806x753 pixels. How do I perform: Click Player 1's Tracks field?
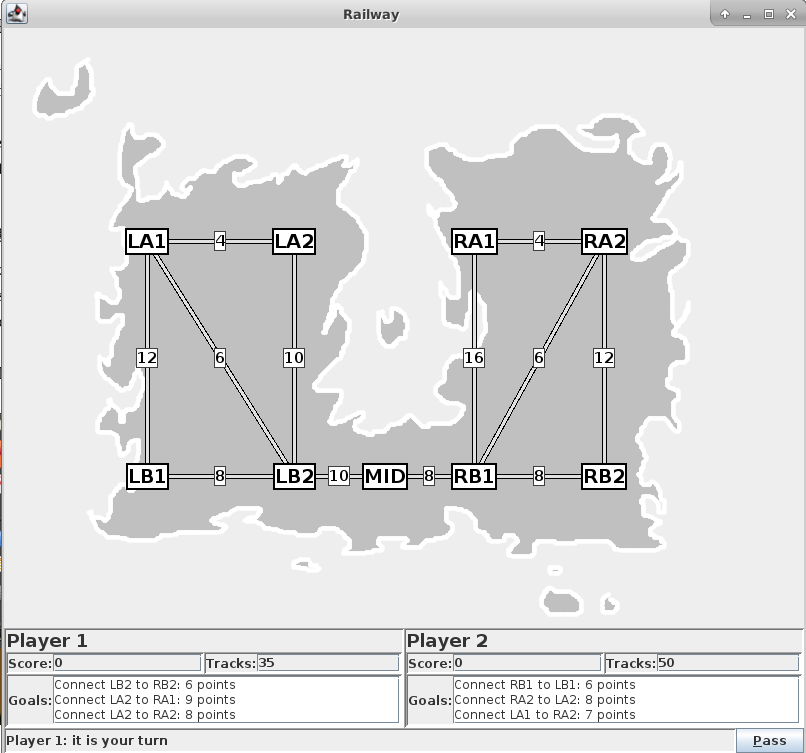tap(327, 663)
